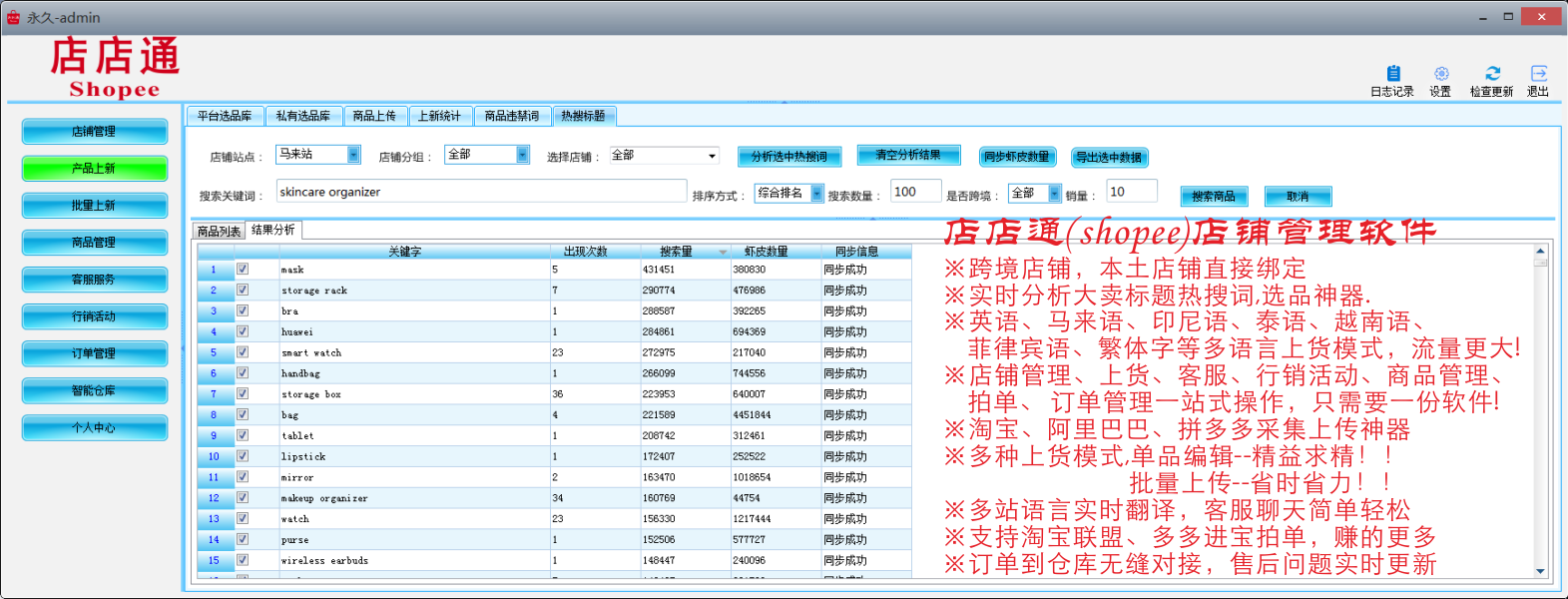Open the 选择店铺 combo box
Screen dimensions: 1568x599
(665, 156)
